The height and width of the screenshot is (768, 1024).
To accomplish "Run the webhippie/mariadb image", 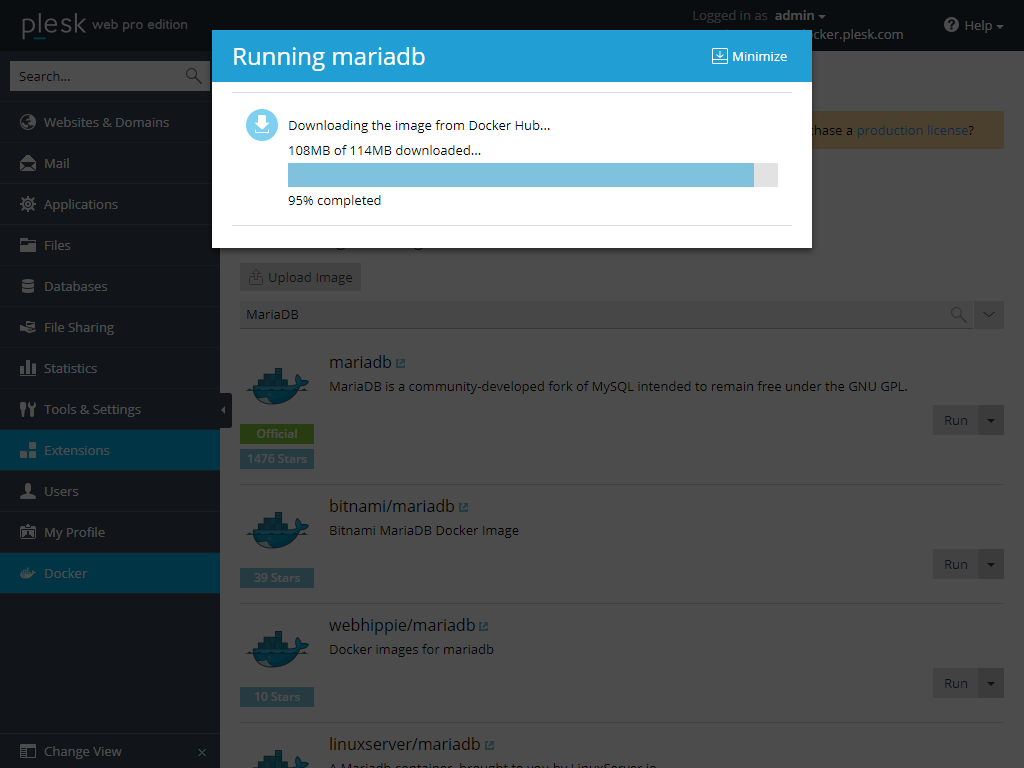I will [955, 683].
